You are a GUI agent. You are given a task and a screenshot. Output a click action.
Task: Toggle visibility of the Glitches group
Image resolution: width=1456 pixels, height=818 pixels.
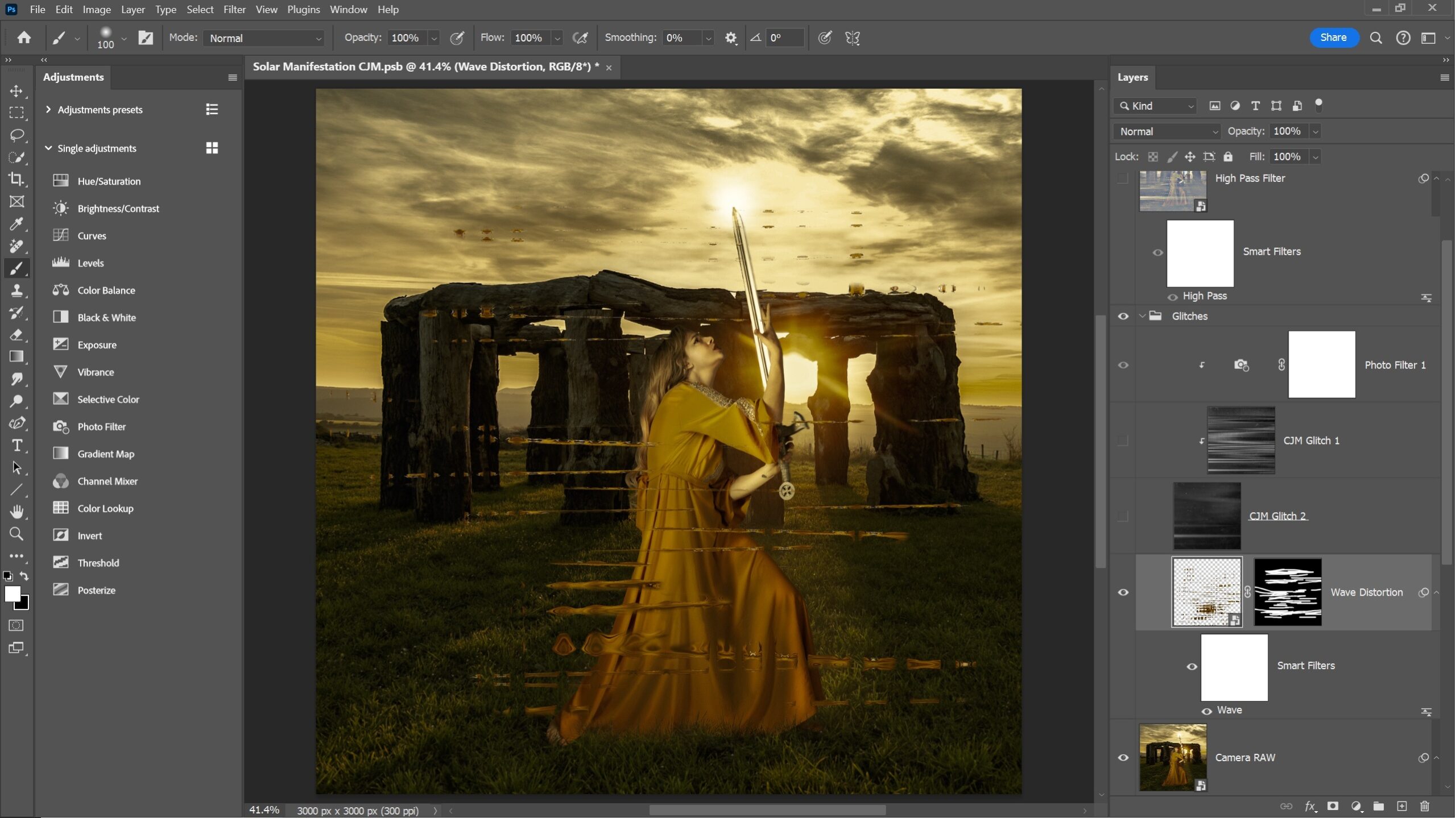pyautogui.click(x=1123, y=316)
